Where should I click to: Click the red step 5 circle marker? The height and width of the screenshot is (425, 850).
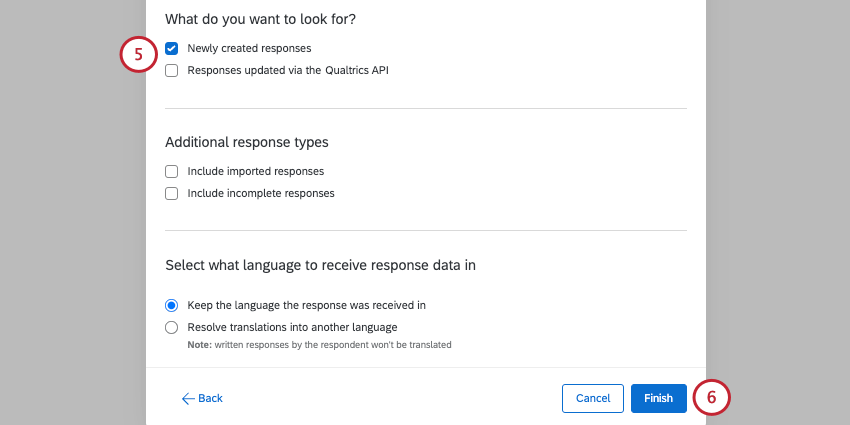click(139, 55)
